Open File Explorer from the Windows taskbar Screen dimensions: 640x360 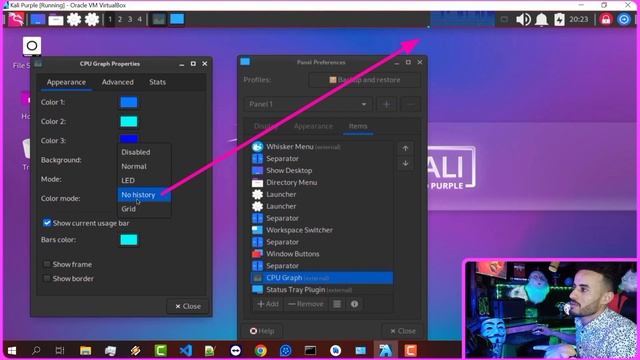[x=85, y=351]
